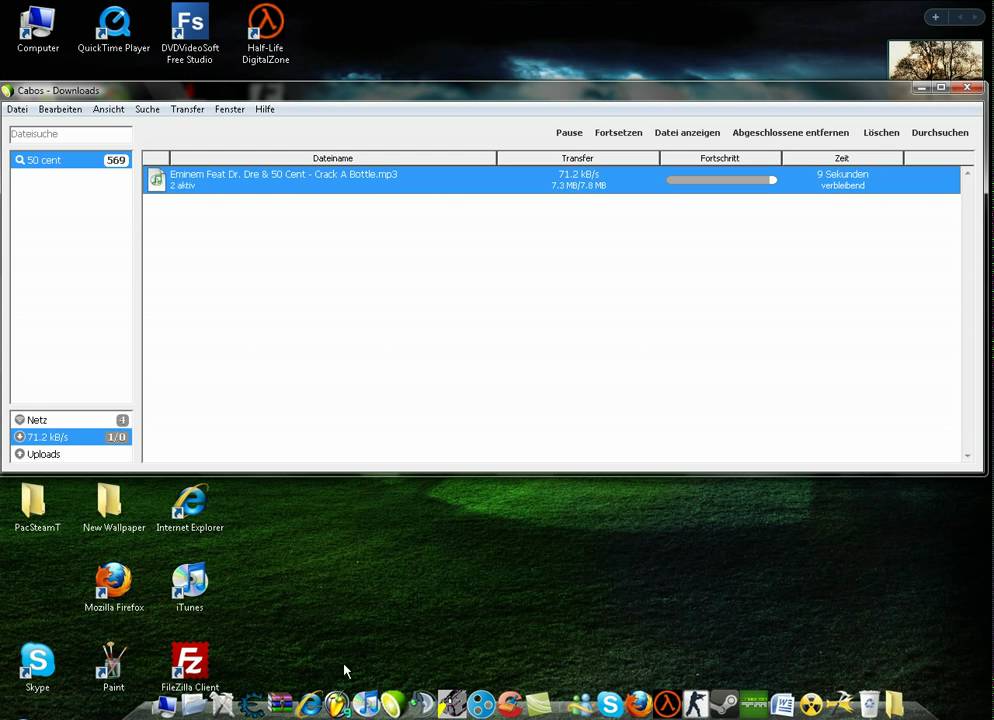Click the download progress bar
The width and height of the screenshot is (994, 720).
tap(721, 180)
